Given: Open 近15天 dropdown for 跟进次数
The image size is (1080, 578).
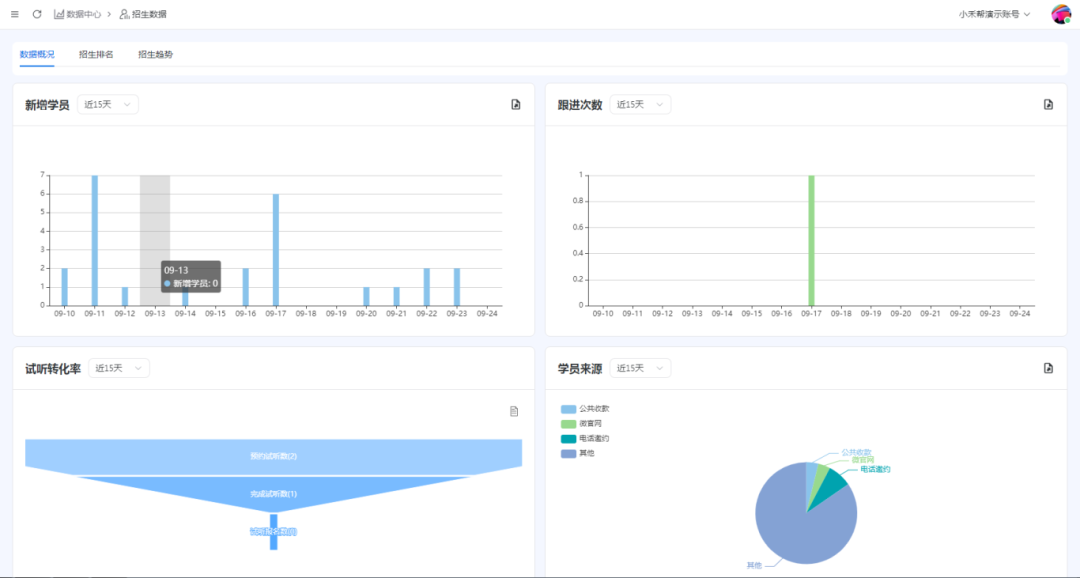Looking at the screenshot, I should [640, 105].
